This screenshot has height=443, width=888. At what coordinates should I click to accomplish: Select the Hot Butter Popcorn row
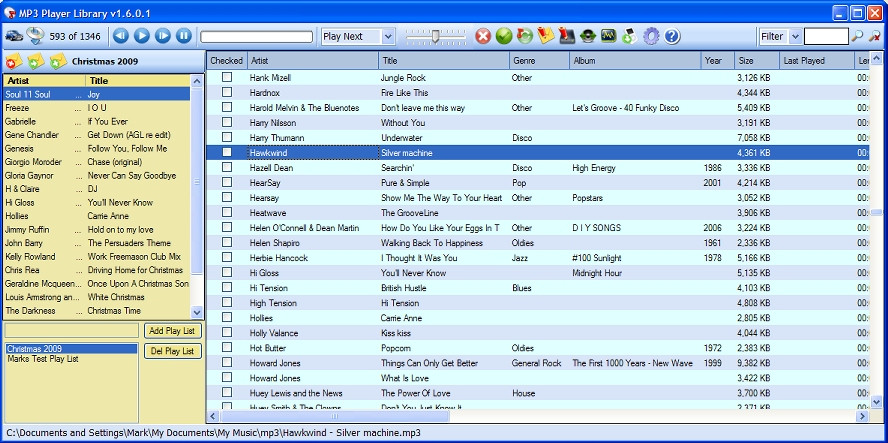[537, 348]
